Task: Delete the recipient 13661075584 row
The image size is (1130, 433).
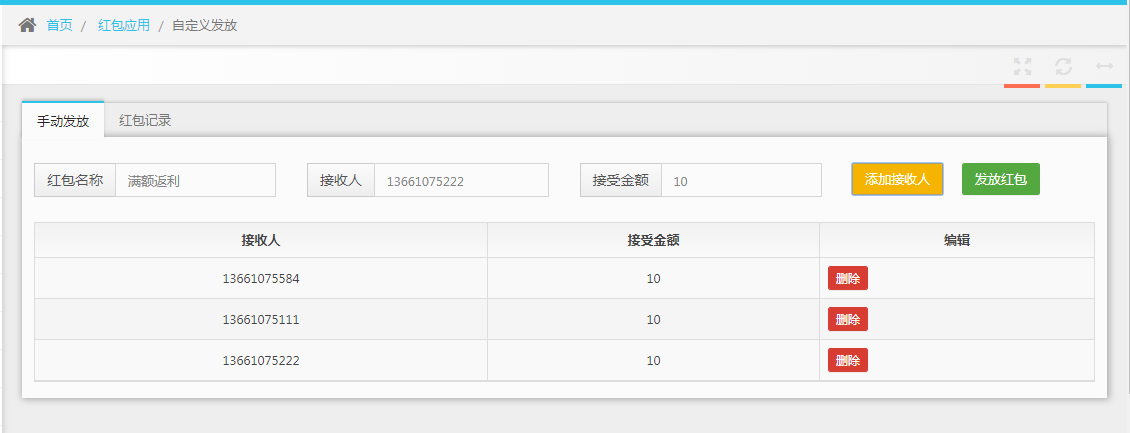Action: 847,279
